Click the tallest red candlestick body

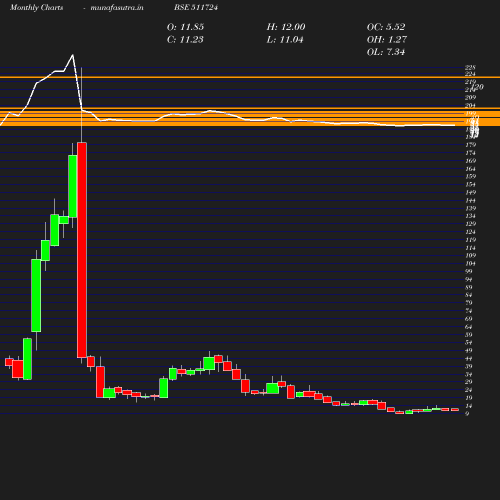point(82,250)
